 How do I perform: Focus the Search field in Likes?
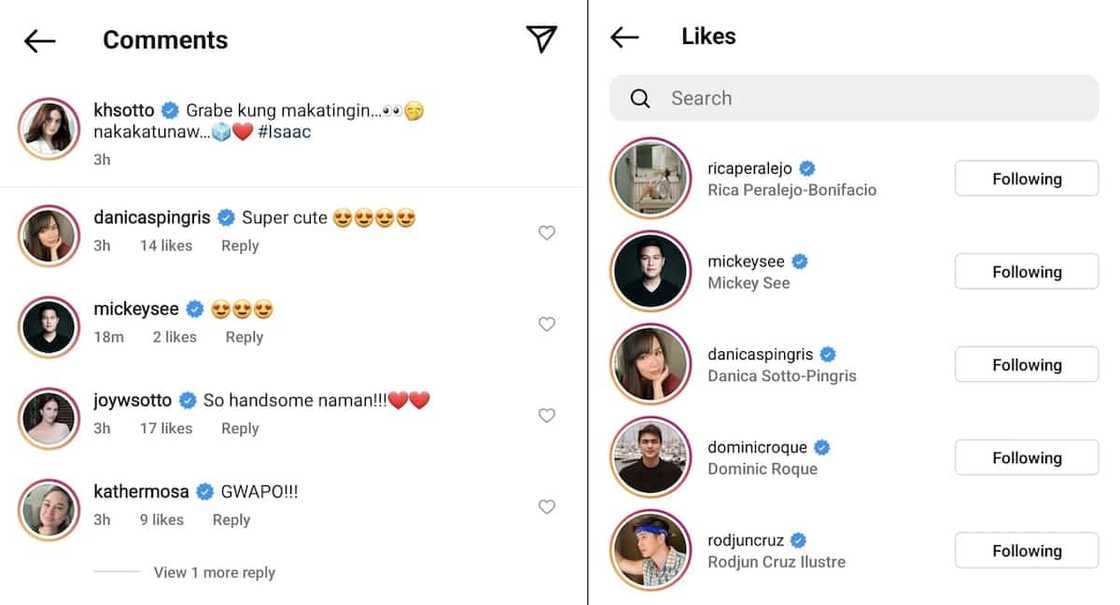[x=860, y=98]
